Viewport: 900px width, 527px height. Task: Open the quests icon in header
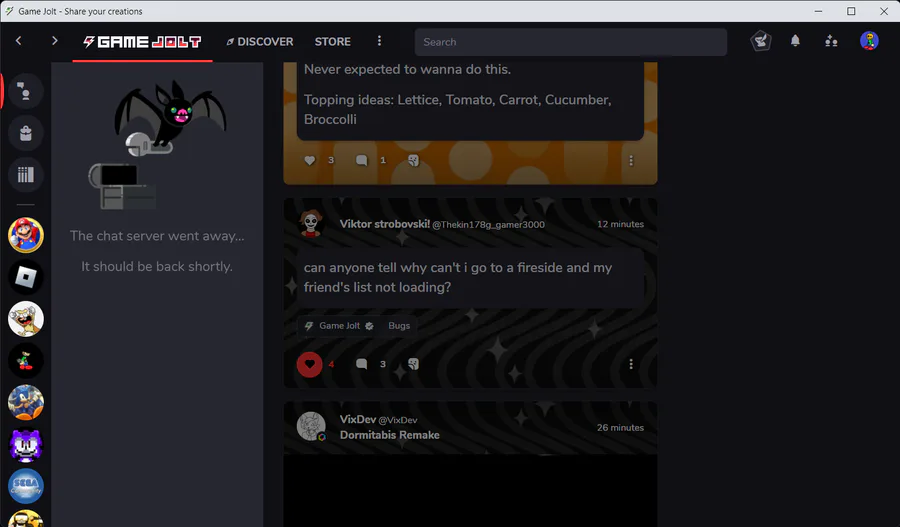(x=761, y=41)
